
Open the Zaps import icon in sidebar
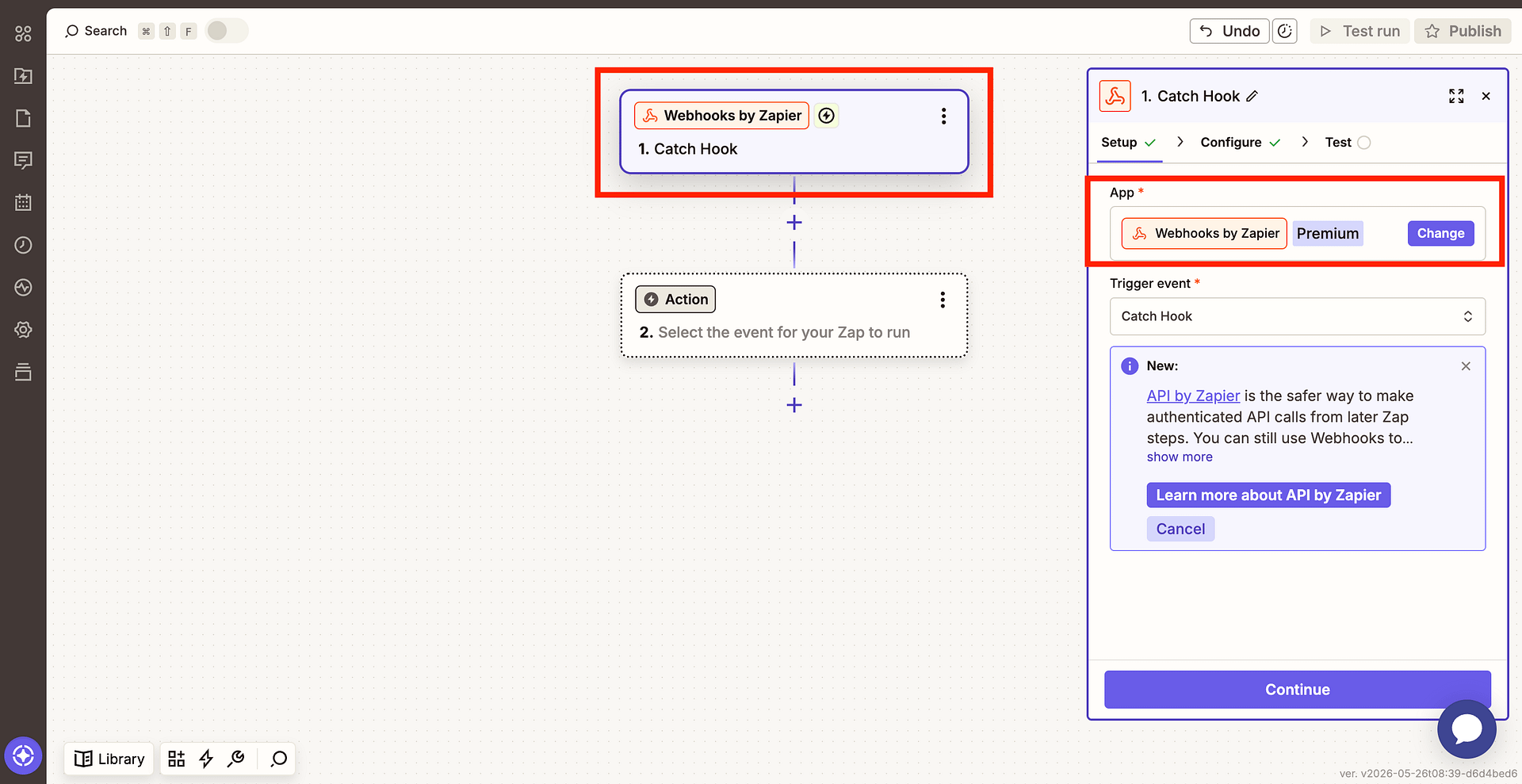click(x=23, y=76)
